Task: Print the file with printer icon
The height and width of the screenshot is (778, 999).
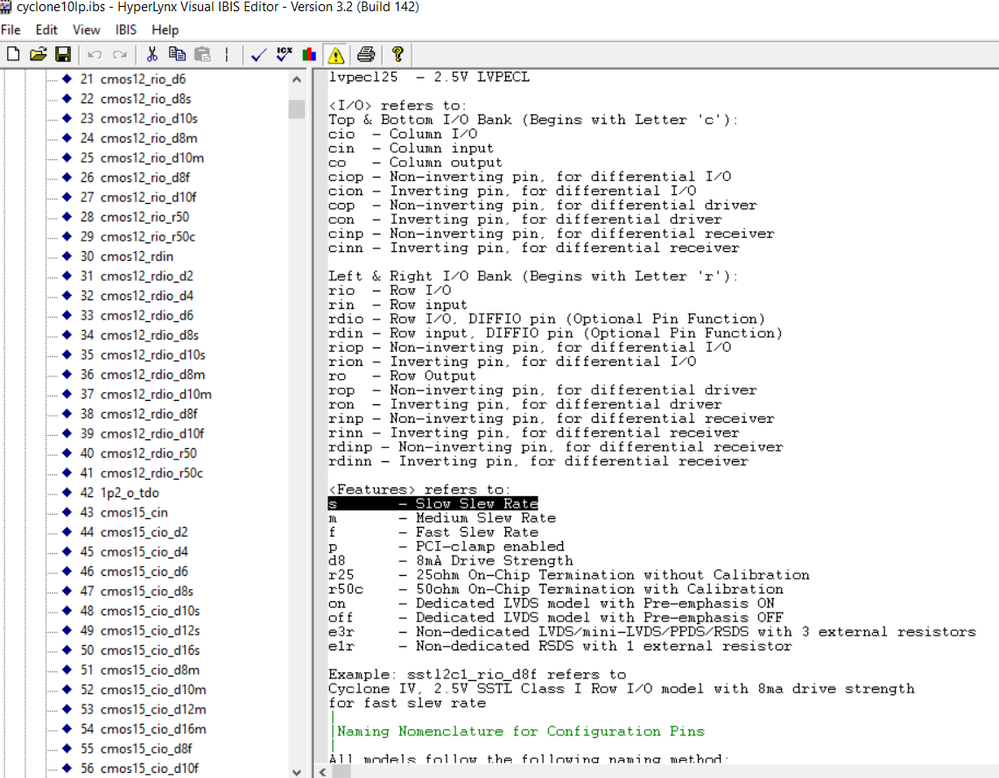Action: pyautogui.click(x=366, y=54)
